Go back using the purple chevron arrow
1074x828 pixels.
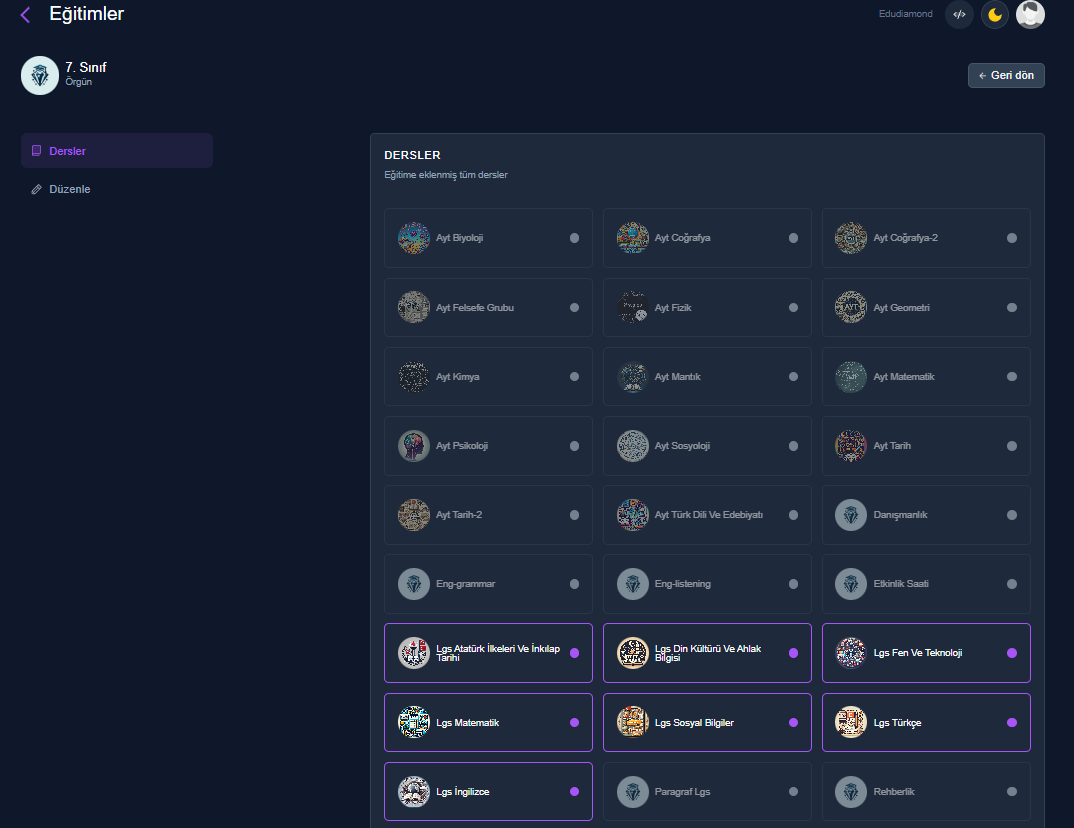tap(25, 14)
